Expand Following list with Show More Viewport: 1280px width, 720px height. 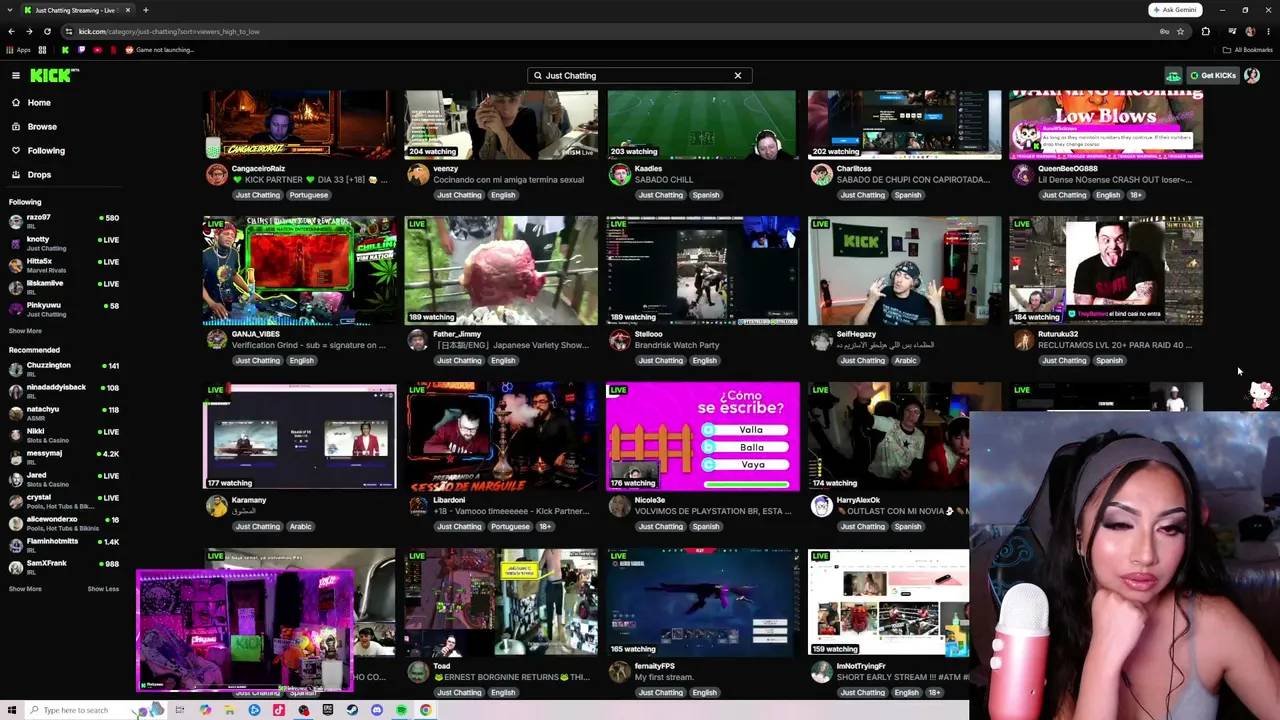coord(25,331)
